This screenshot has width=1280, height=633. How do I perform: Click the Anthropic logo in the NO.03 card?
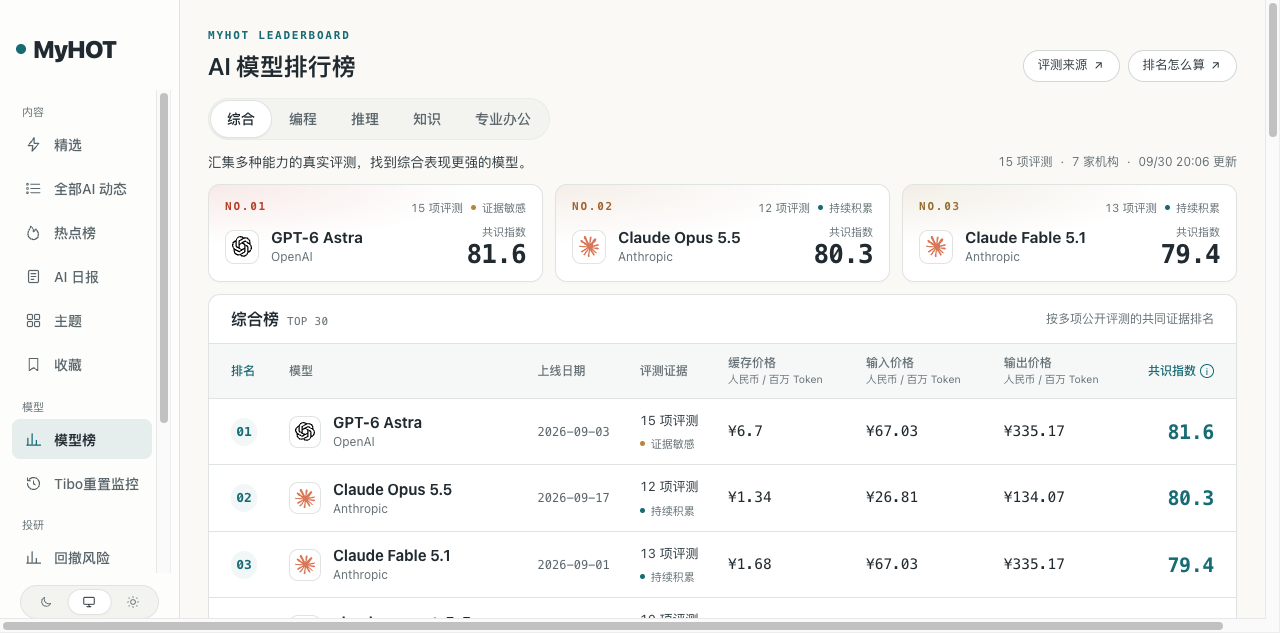936,247
